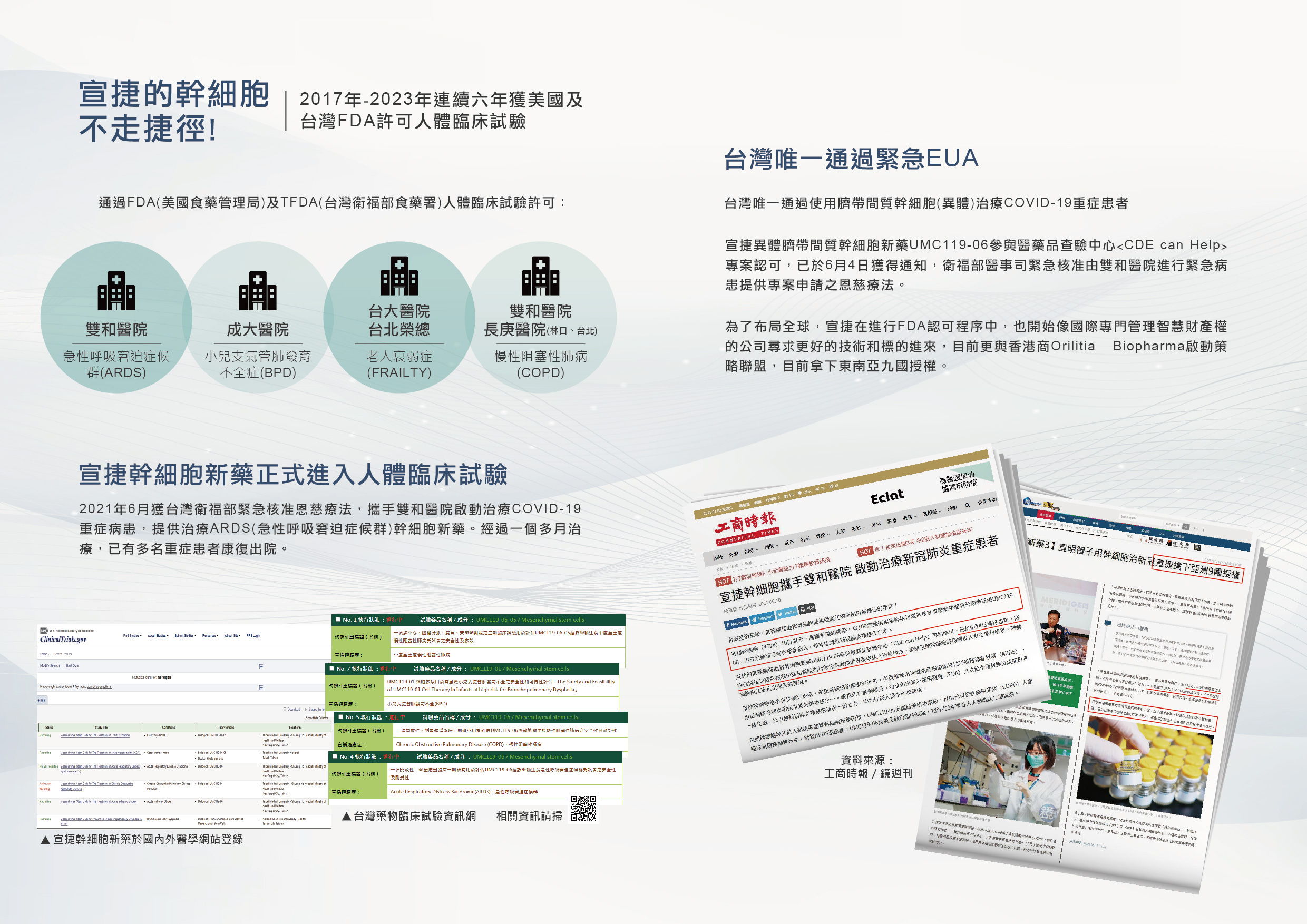1307x924 pixels.
Task: Tick the No. 5 trial record checkbox
Action: point(340,717)
